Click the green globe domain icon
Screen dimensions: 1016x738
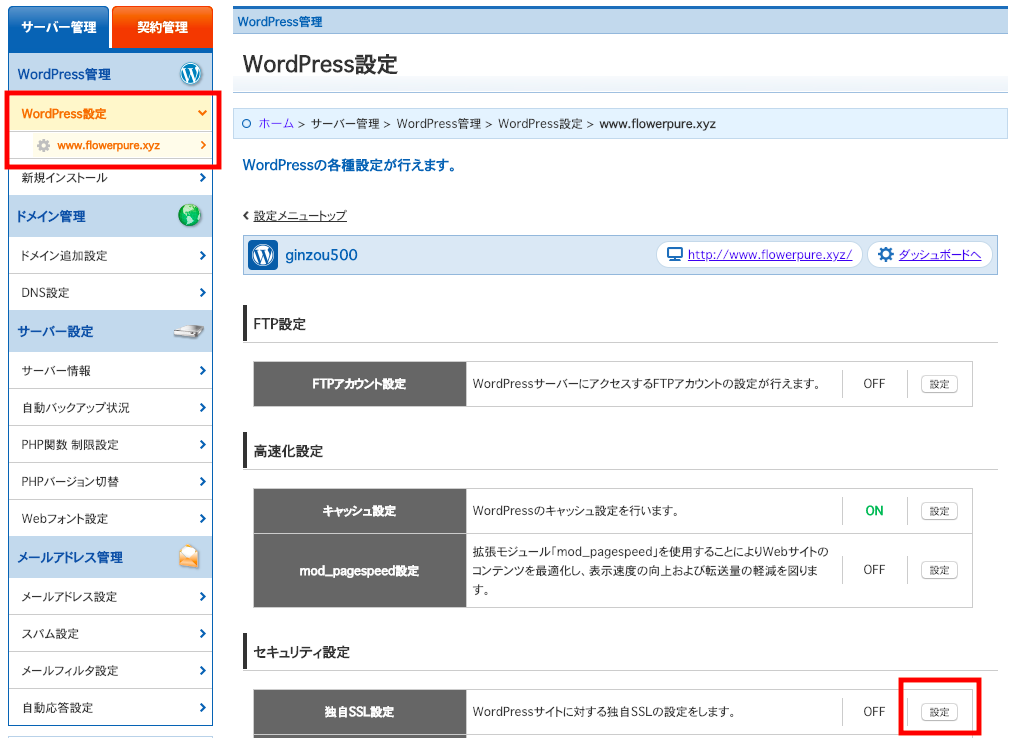(189, 215)
